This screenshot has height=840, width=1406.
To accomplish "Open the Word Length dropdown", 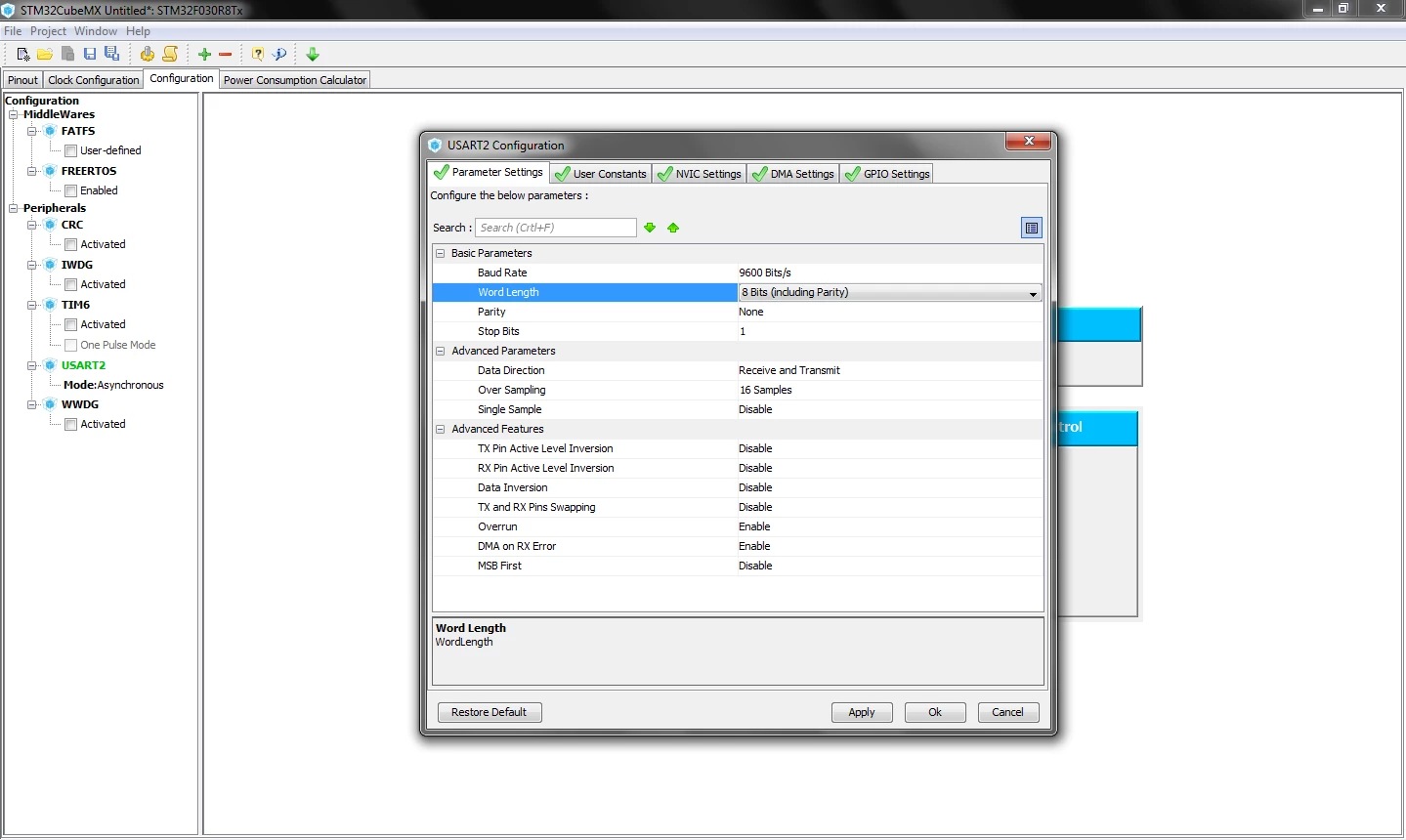I will (x=889, y=292).
